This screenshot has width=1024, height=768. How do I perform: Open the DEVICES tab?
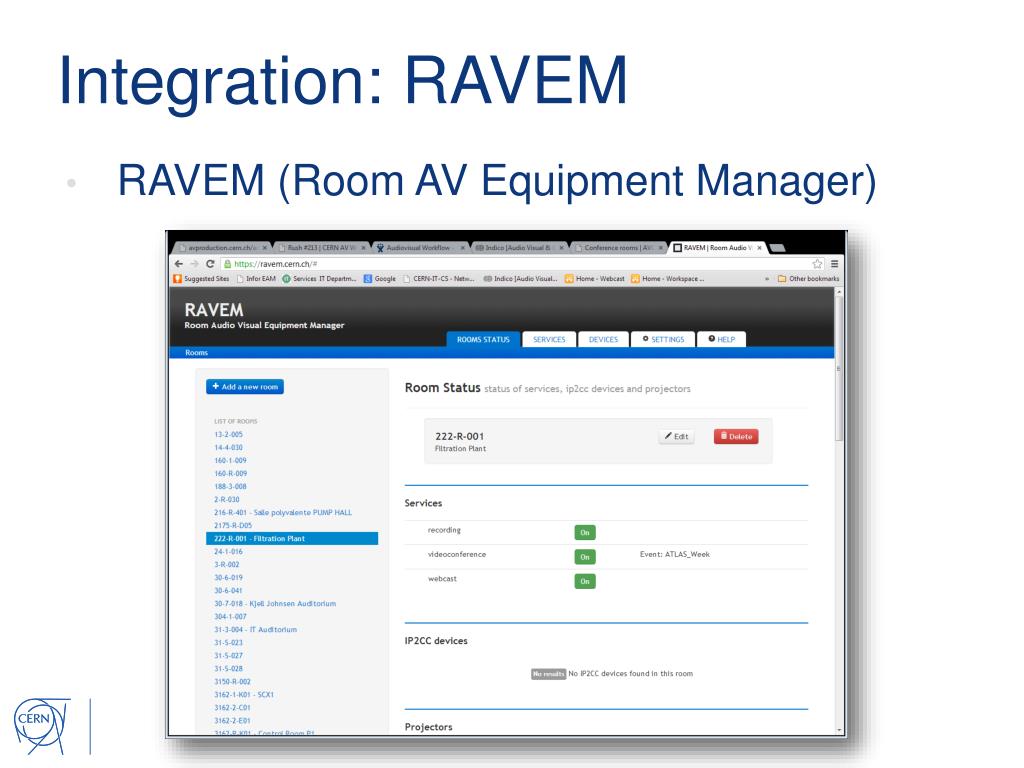pyautogui.click(x=603, y=340)
